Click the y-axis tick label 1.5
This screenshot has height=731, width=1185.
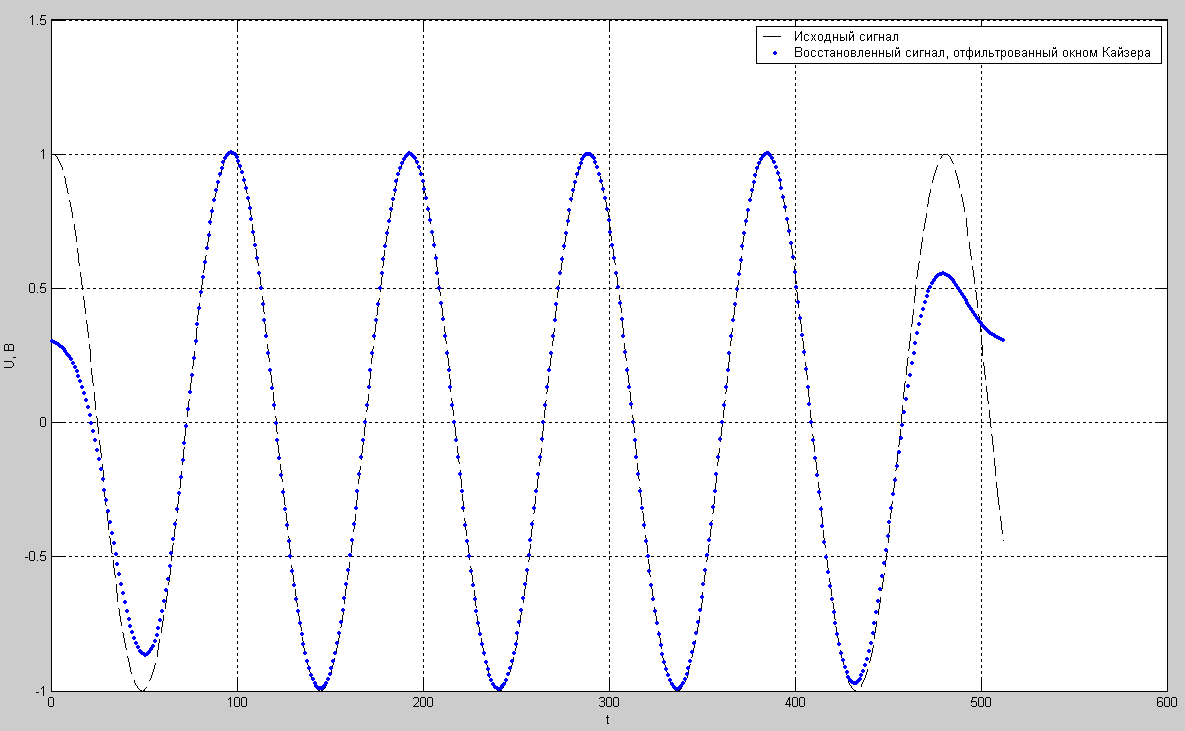click(x=35, y=20)
